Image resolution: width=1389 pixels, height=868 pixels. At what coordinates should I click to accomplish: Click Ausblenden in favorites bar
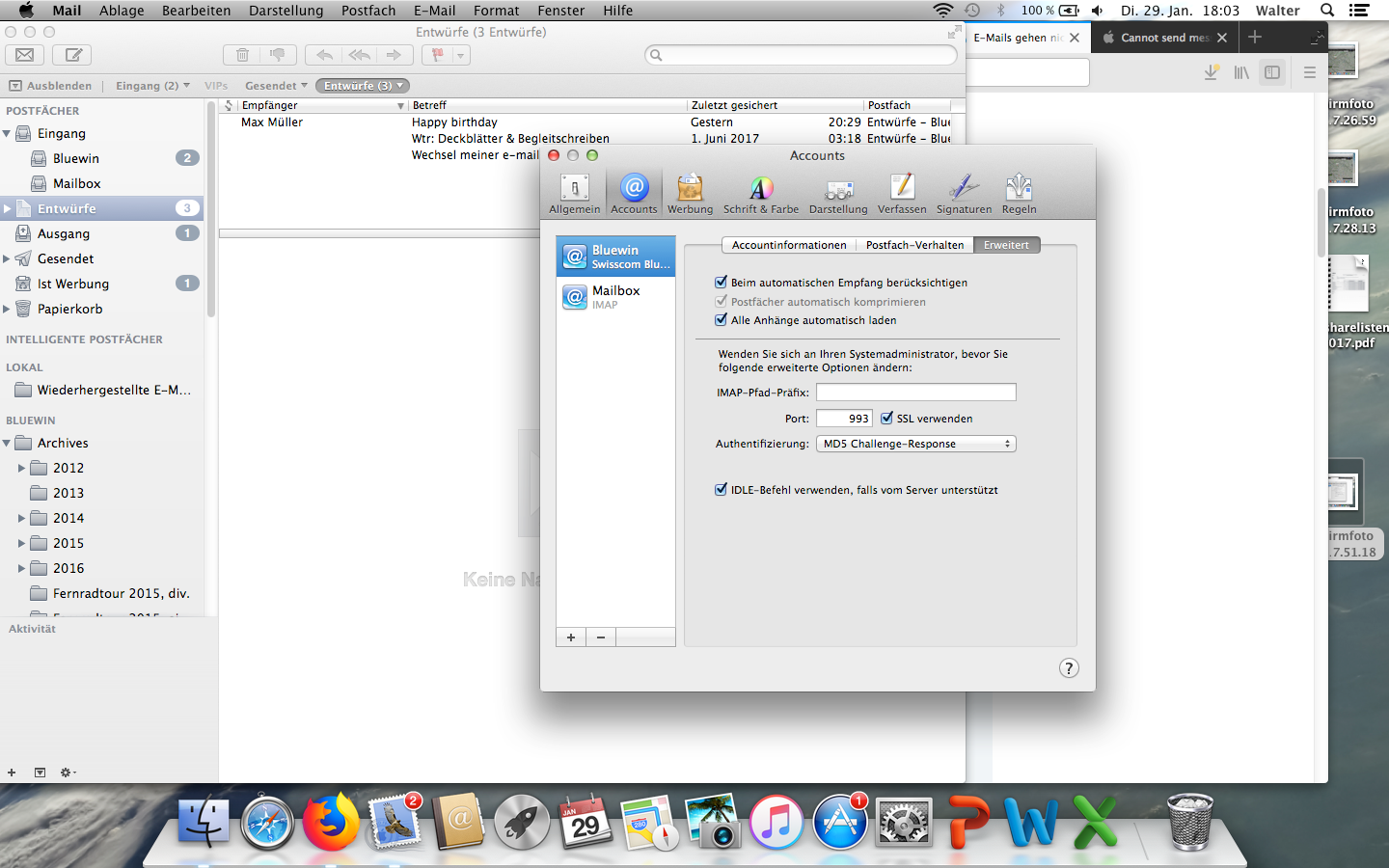point(51,86)
